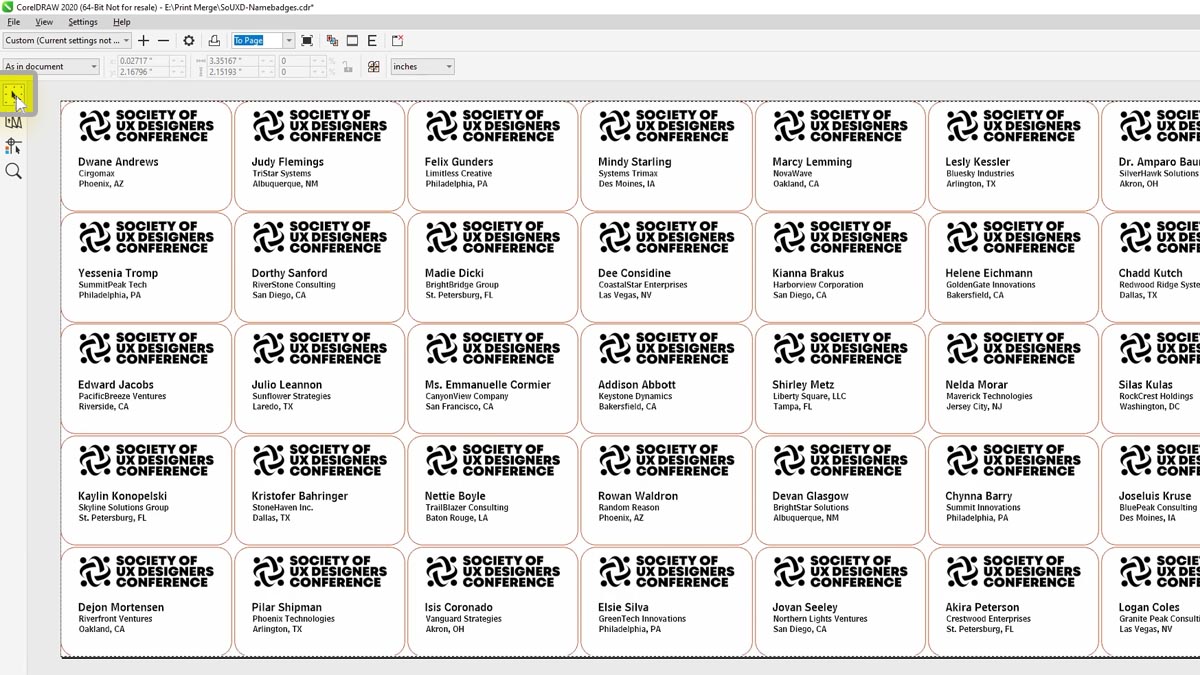Image resolution: width=1200 pixels, height=675 pixels.
Task: Toggle the Invert preview option
Action: 352,41
